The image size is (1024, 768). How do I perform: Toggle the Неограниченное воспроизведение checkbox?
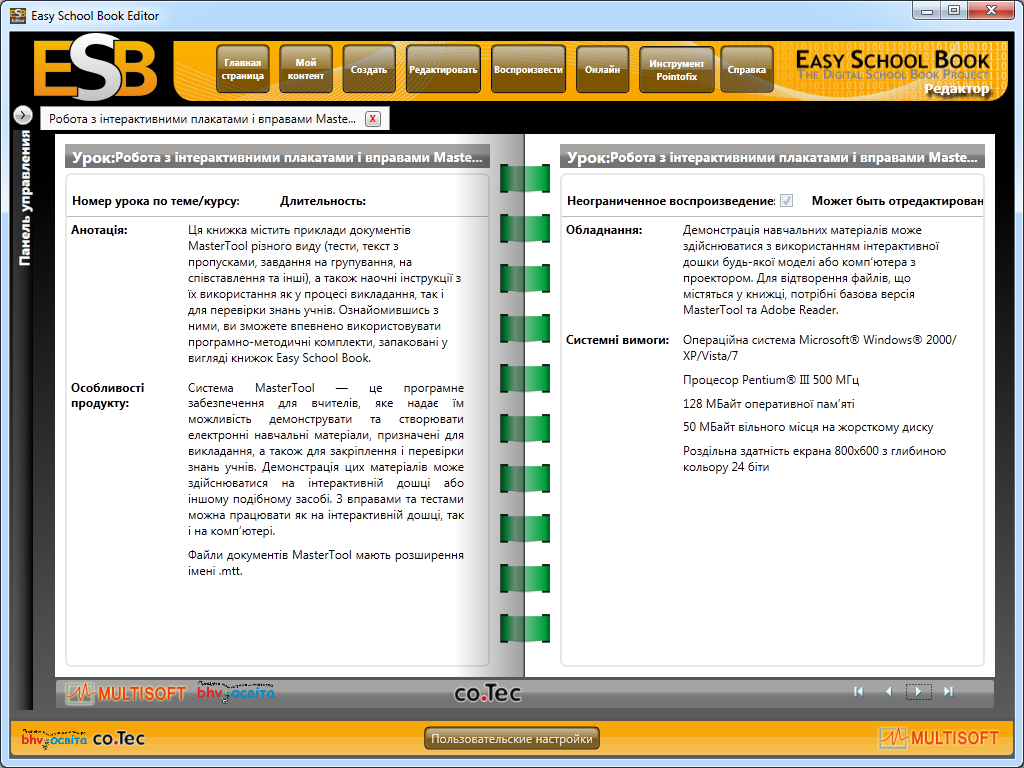787,200
